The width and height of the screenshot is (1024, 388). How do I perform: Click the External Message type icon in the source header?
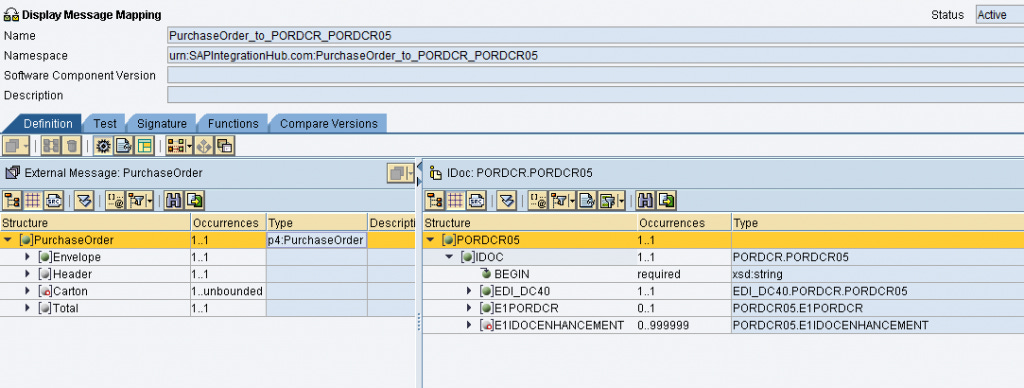point(12,172)
